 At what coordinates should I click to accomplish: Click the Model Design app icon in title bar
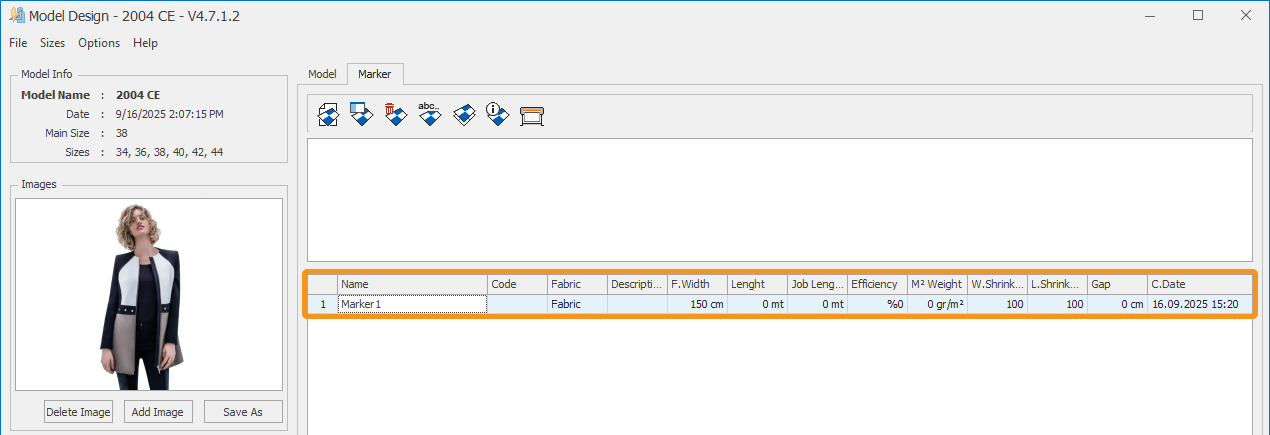[16, 16]
